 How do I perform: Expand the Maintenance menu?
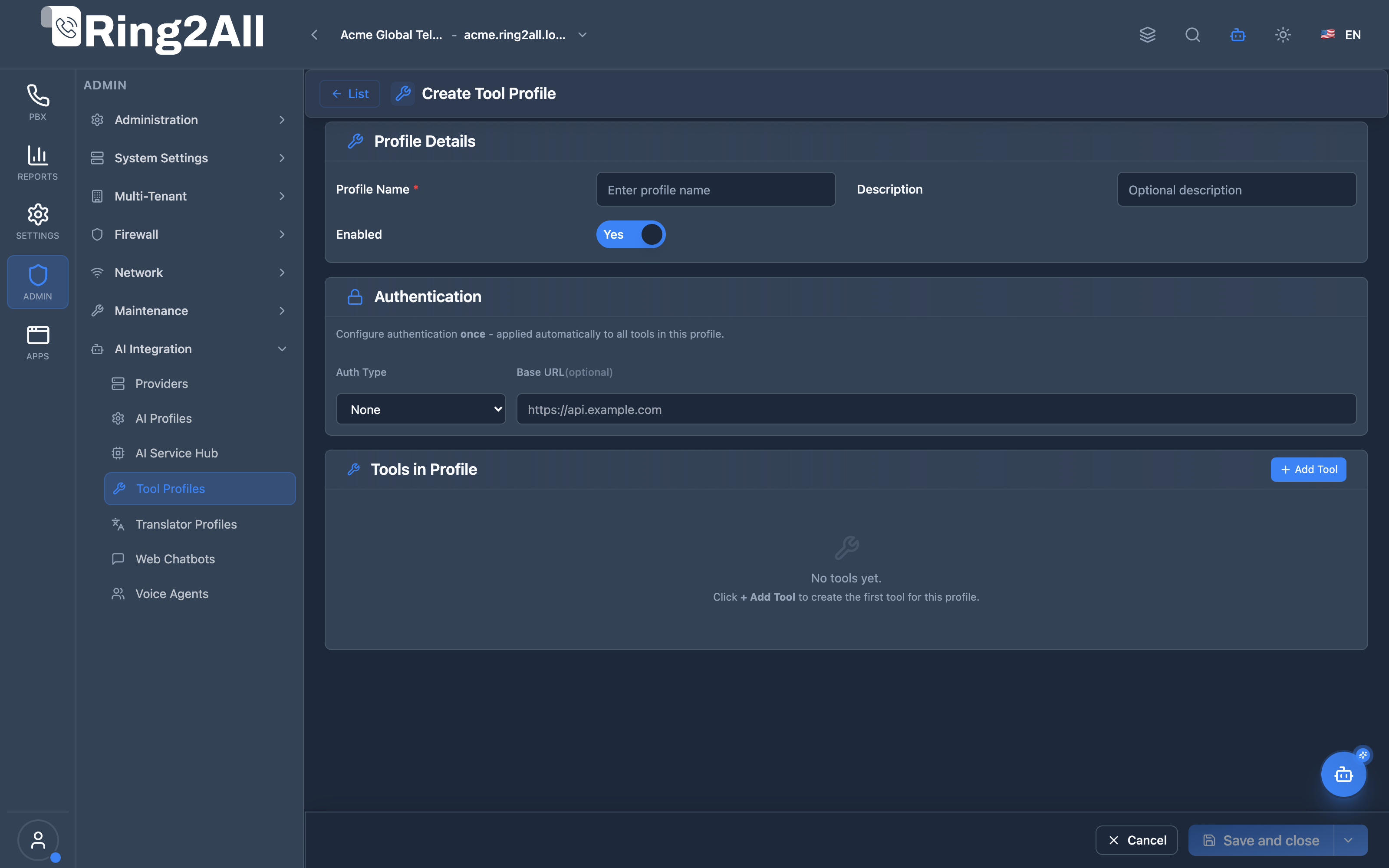pos(189,311)
